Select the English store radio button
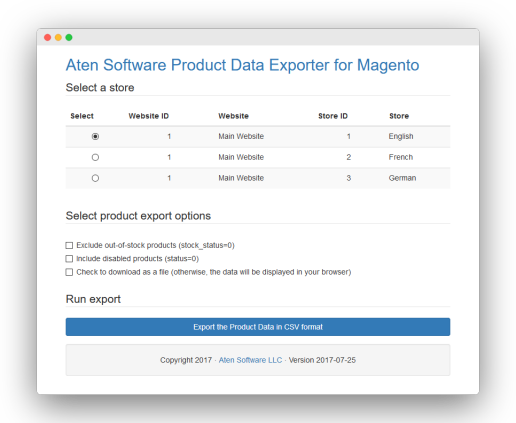This screenshot has height=423, width=516. pos(95,136)
